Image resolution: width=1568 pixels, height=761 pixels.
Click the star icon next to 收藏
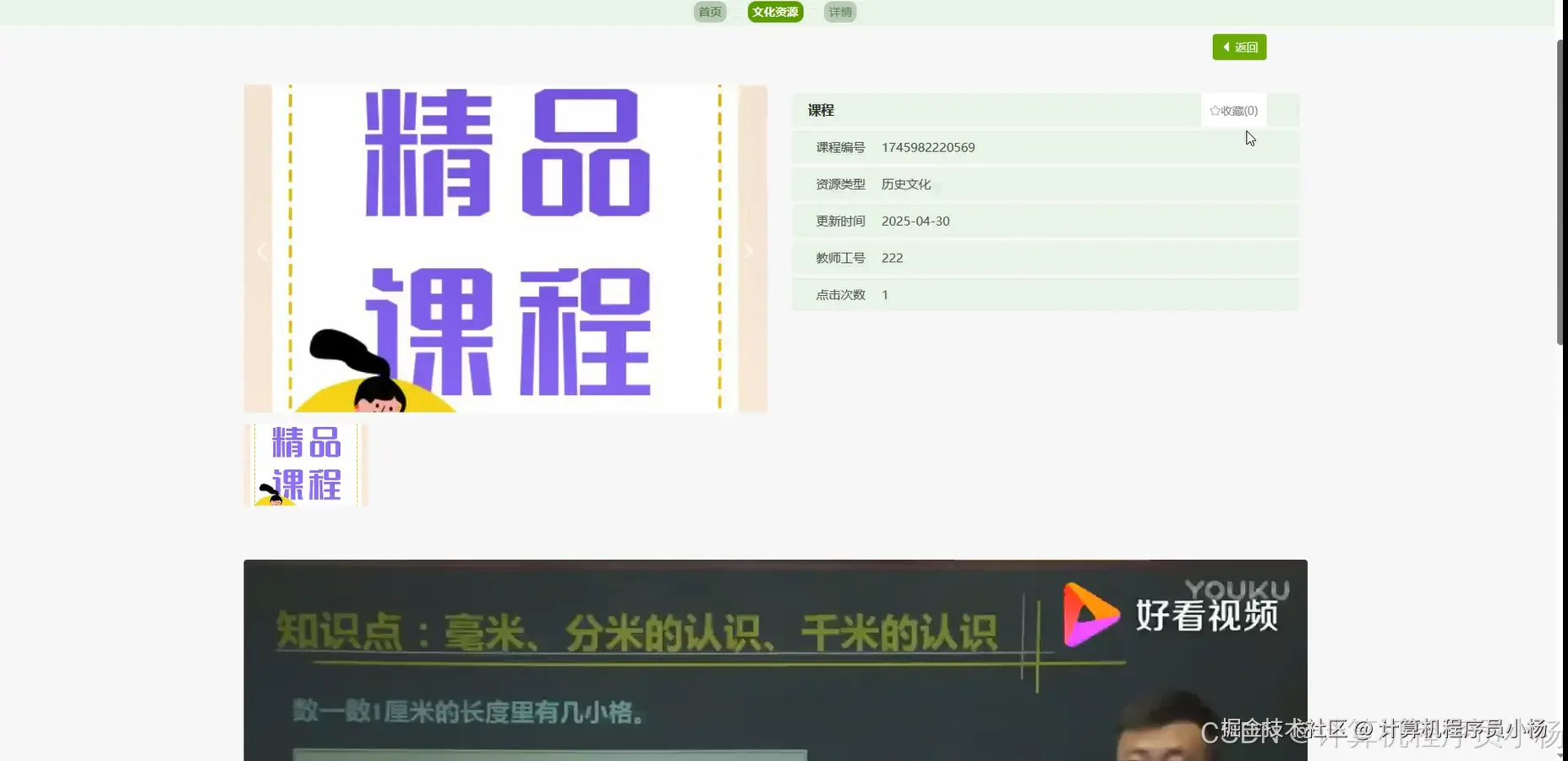pos(1215,110)
